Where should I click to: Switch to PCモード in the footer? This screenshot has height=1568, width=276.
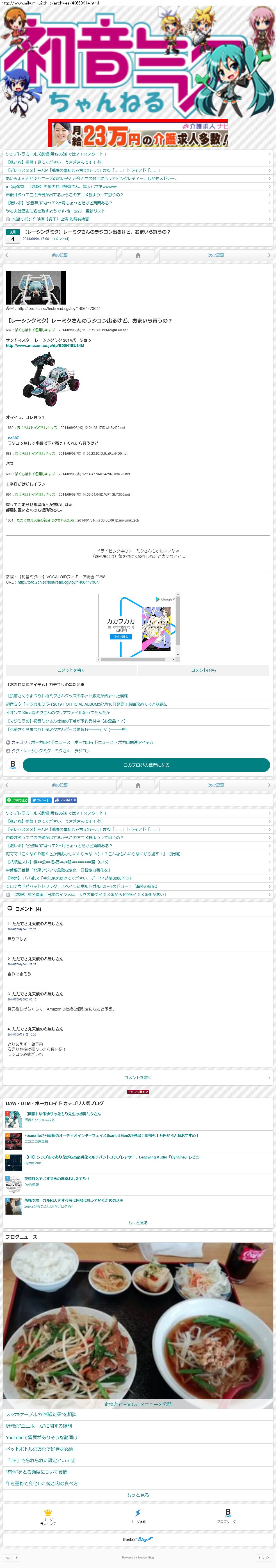12,1558
